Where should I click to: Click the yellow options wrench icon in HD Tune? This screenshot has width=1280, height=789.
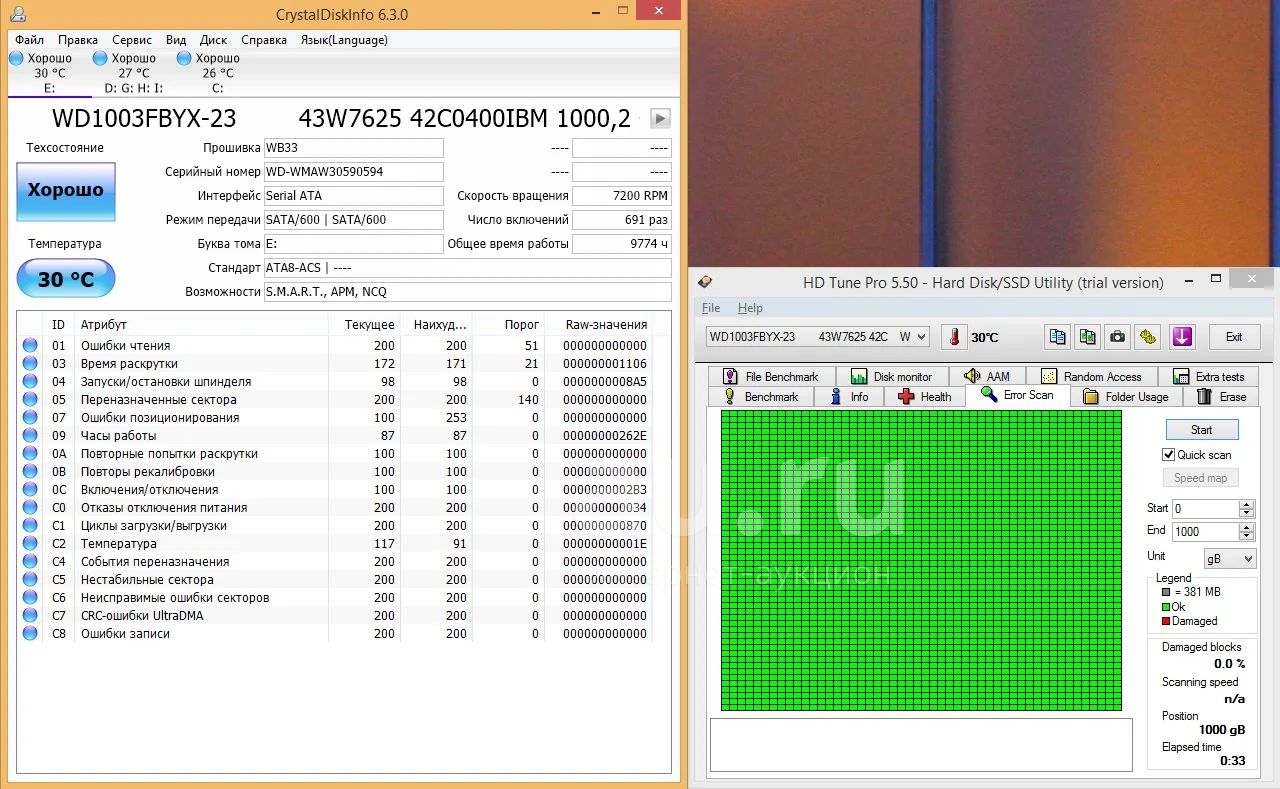click(x=1150, y=337)
